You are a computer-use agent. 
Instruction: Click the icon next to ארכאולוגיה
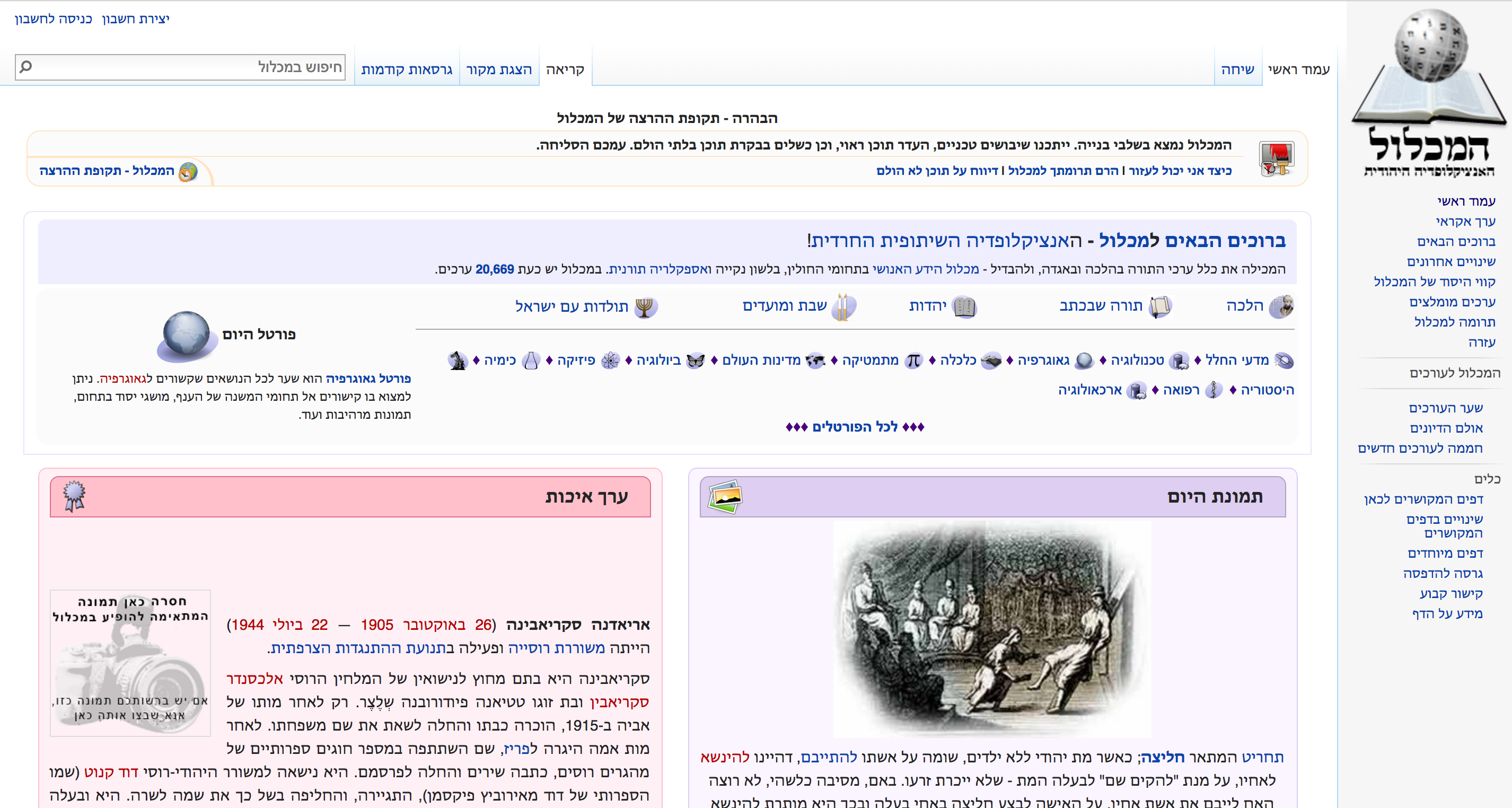[x=1137, y=390]
